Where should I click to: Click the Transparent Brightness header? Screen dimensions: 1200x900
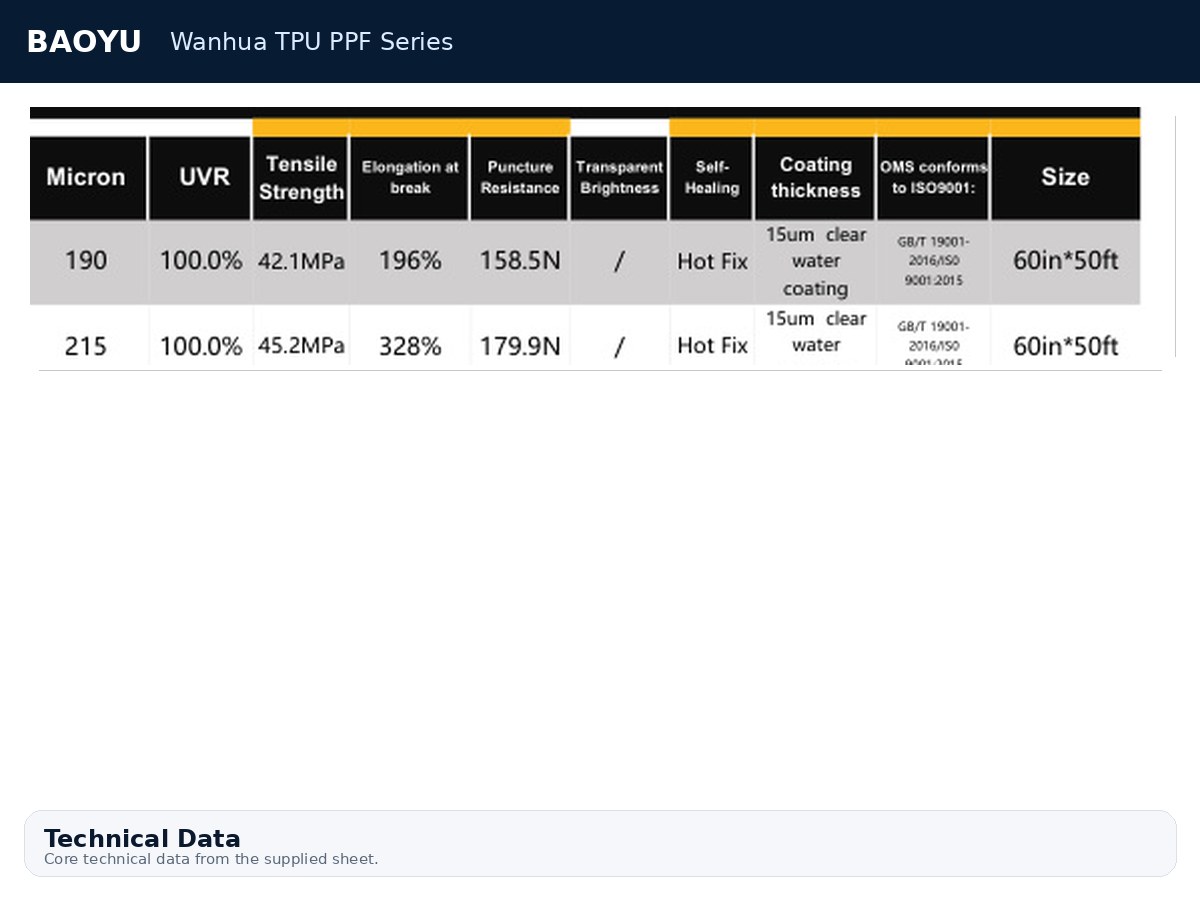619,178
